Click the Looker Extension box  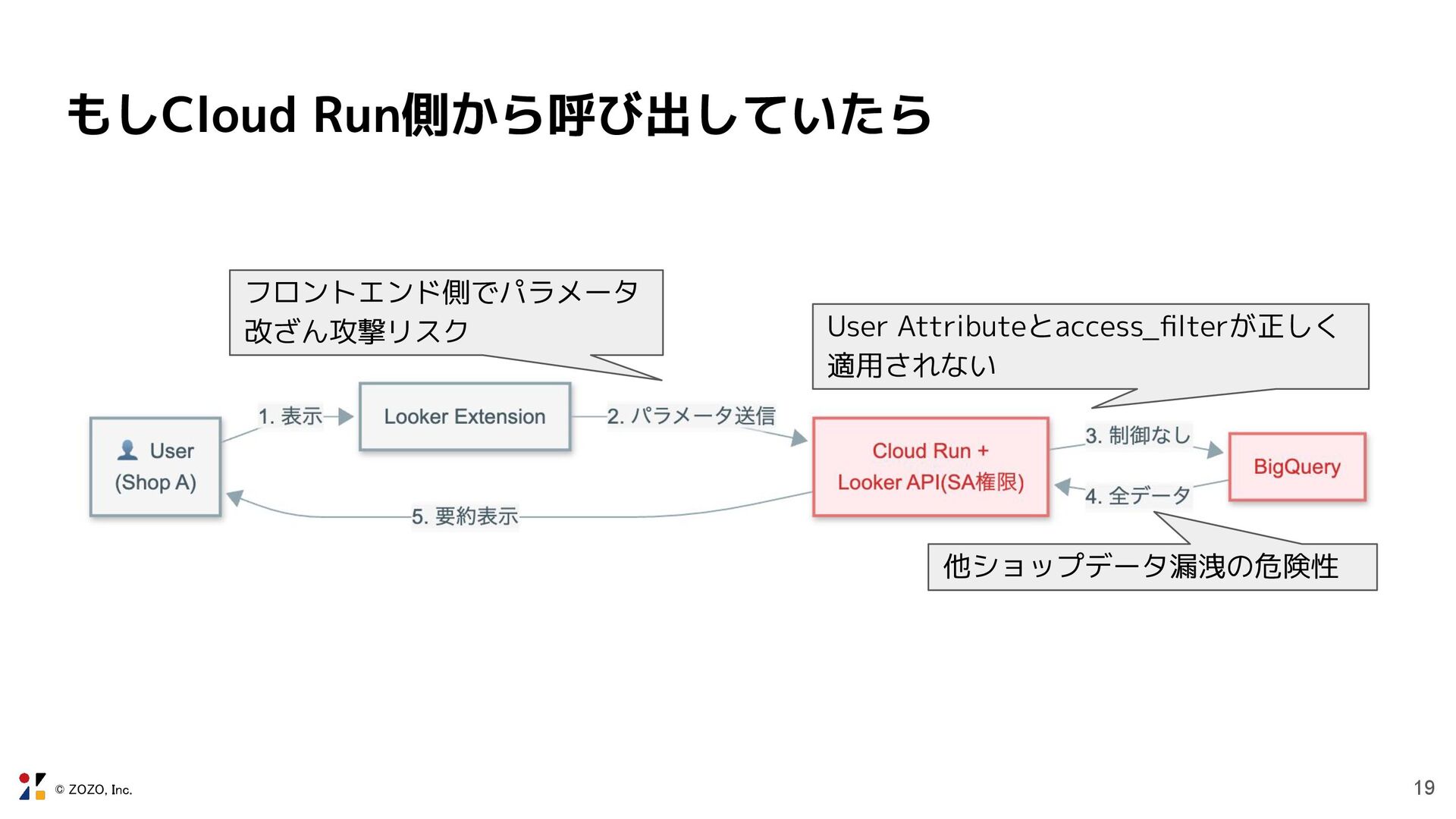(464, 416)
